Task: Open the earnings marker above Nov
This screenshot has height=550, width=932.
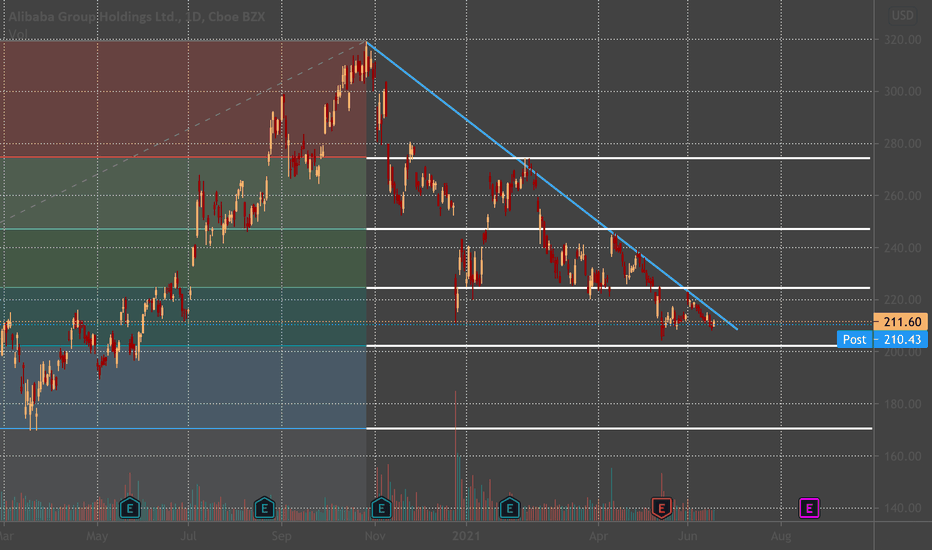Action: pos(381,508)
